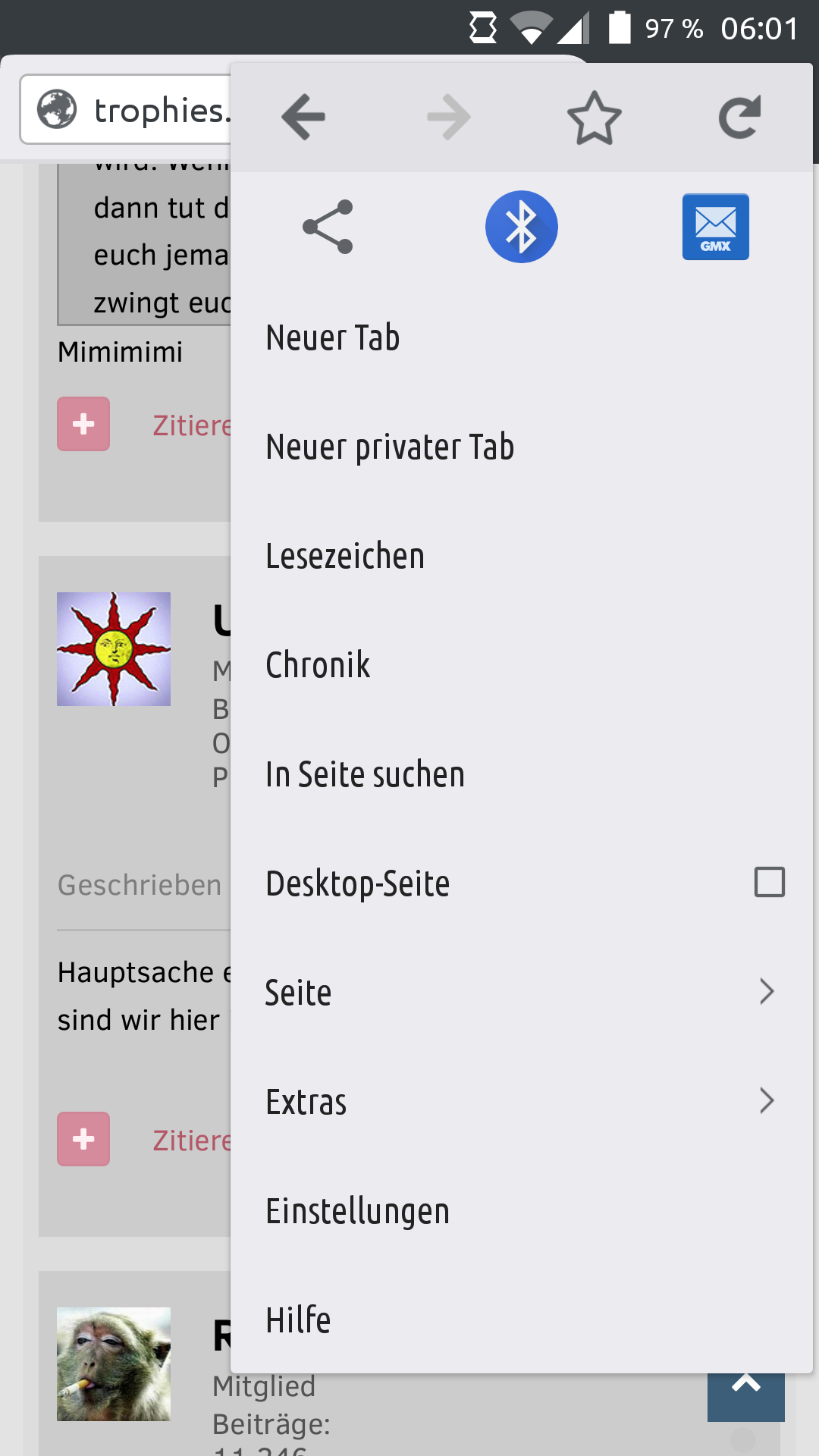Open the share icon

pos(328,227)
